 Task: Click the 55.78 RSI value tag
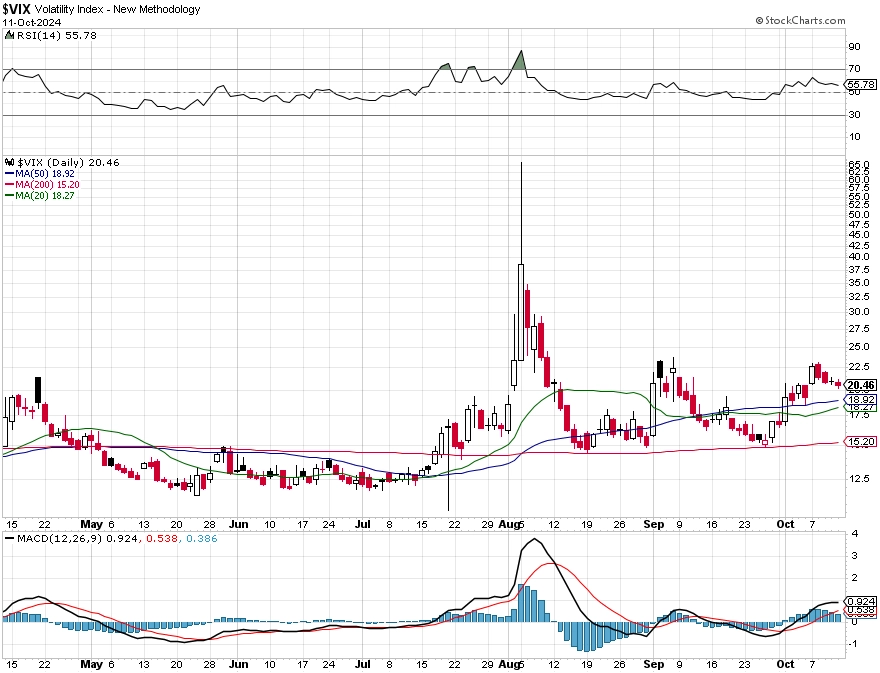(861, 85)
